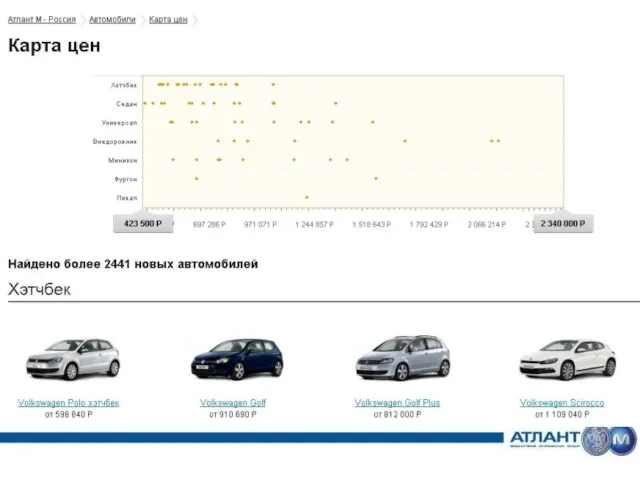
Task: Open the dark blue Volkswagen Golf image
Action: [236, 359]
